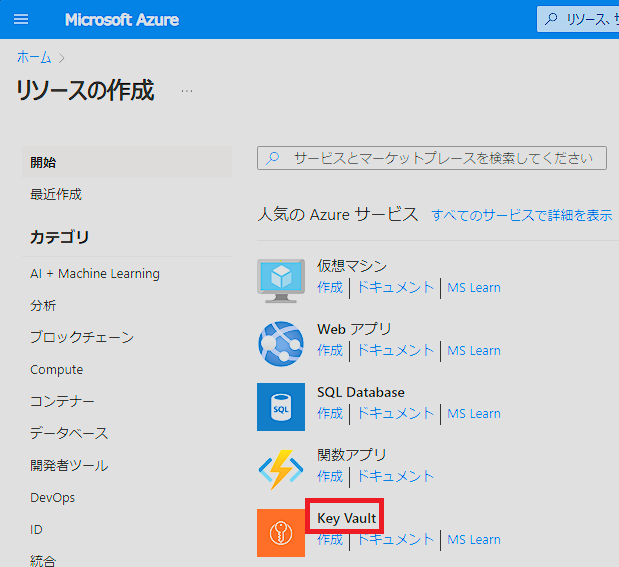Viewport: 619px width, 567px height.
Task: Open ドキュメント for SQL Database
Action: pos(395,413)
